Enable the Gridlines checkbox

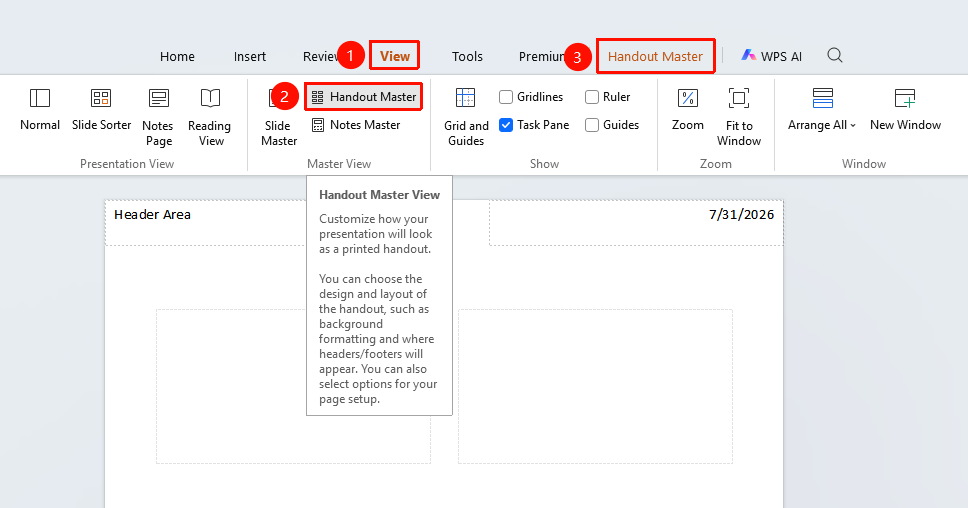click(506, 97)
